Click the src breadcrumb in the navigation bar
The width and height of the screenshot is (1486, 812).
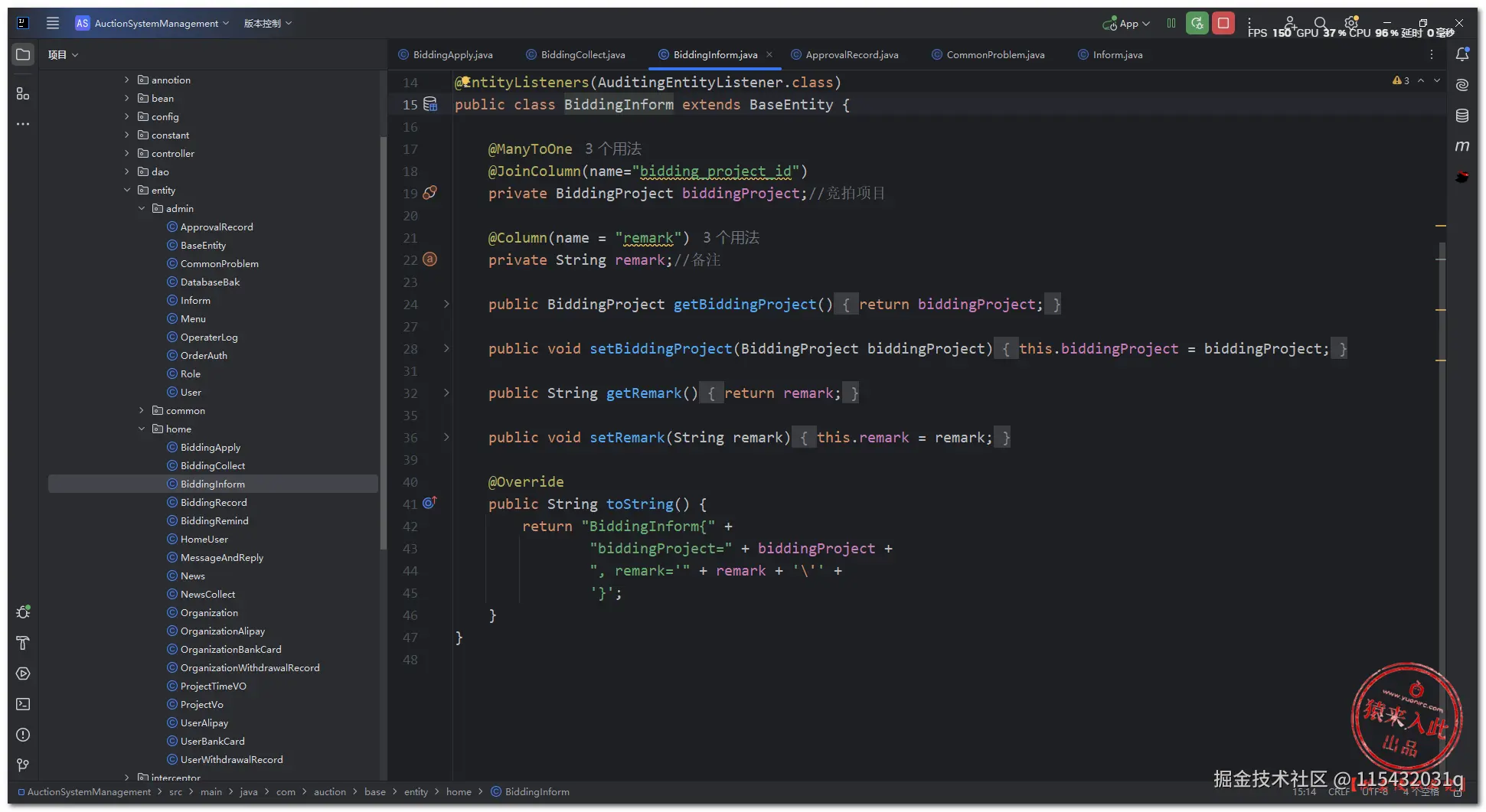(x=175, y=791)
